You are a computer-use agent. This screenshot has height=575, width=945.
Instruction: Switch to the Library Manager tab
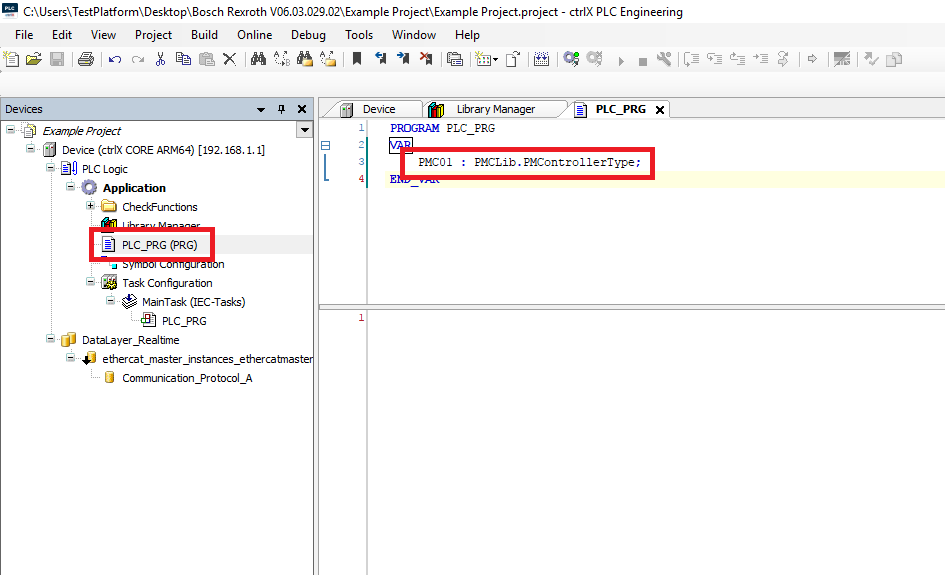coord(495,109)
